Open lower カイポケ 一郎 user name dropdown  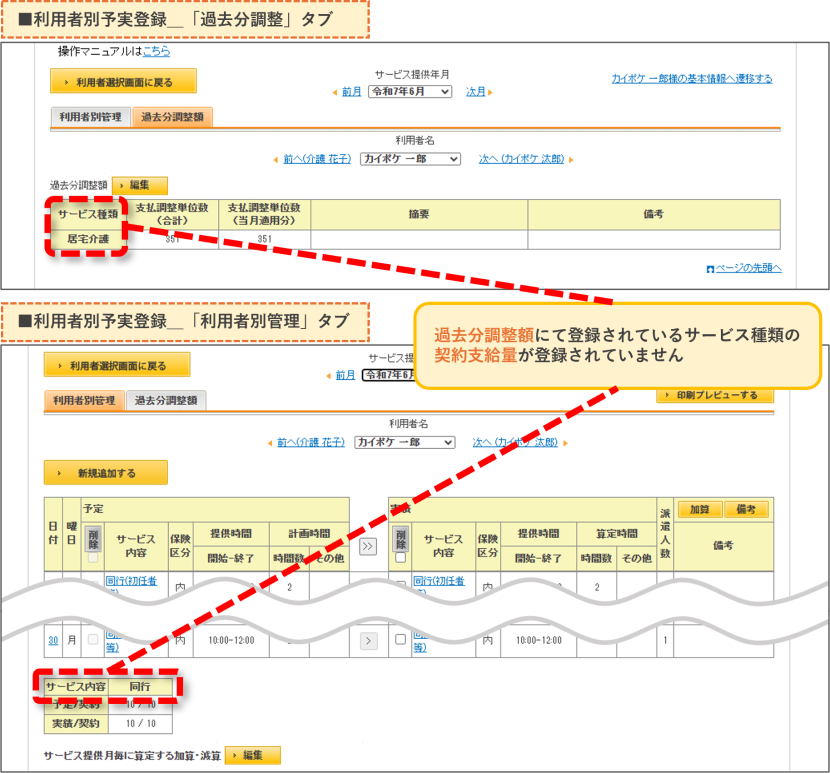pyautogui.click(x=404, y=442)
